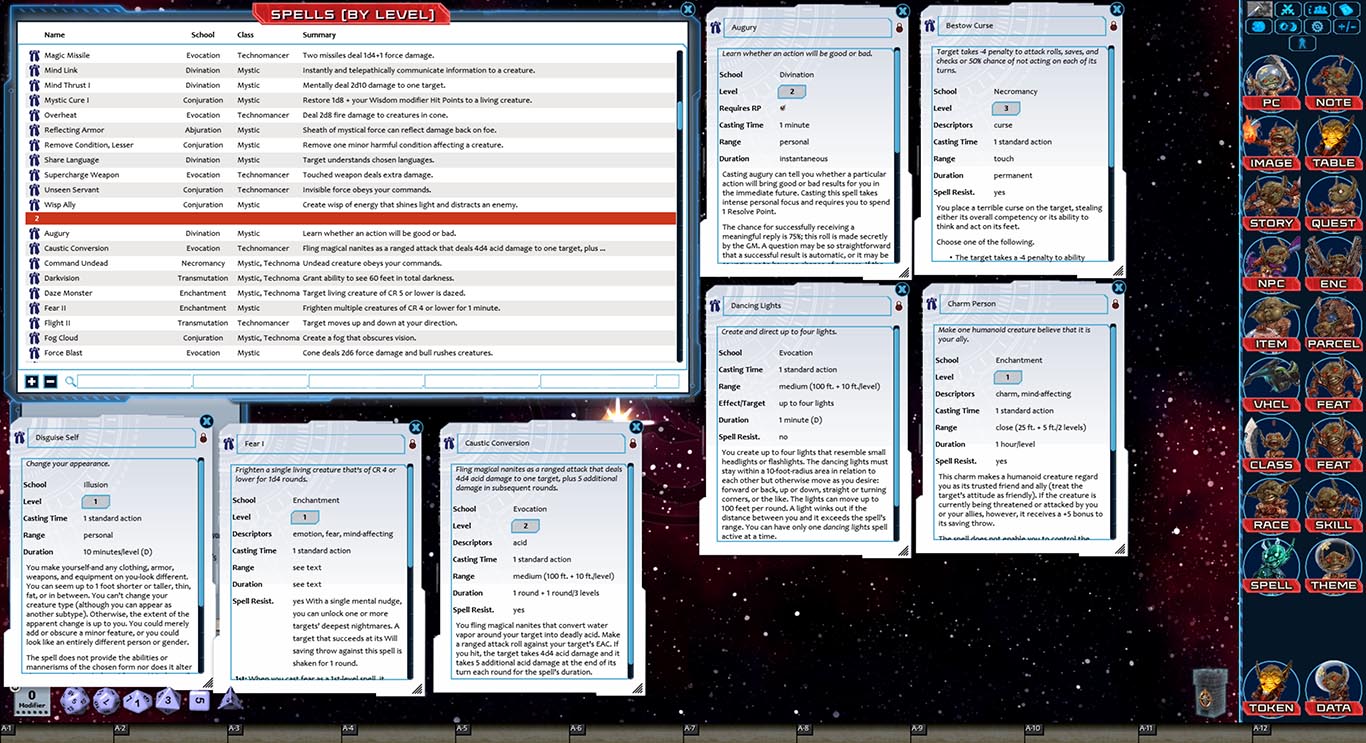Open the Library book icon
The image size is (1366, 743).
(x=1345, y=10)
